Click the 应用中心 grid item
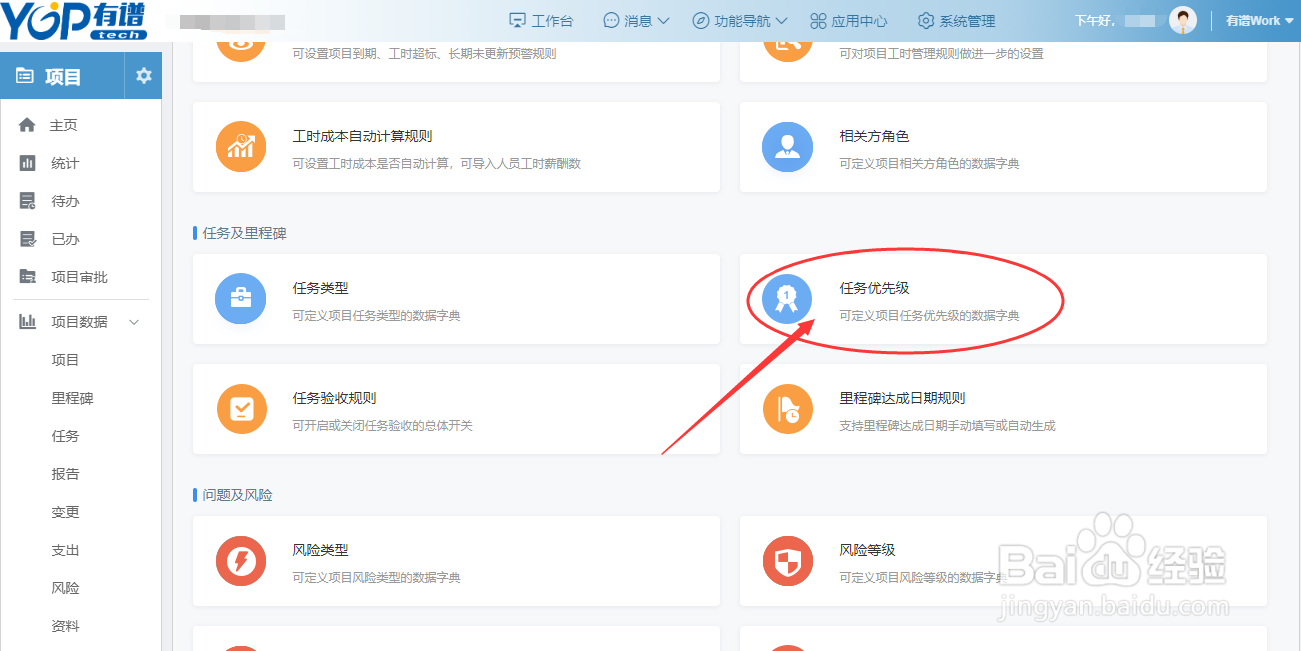1301x651 pixels. pos(849,20)
